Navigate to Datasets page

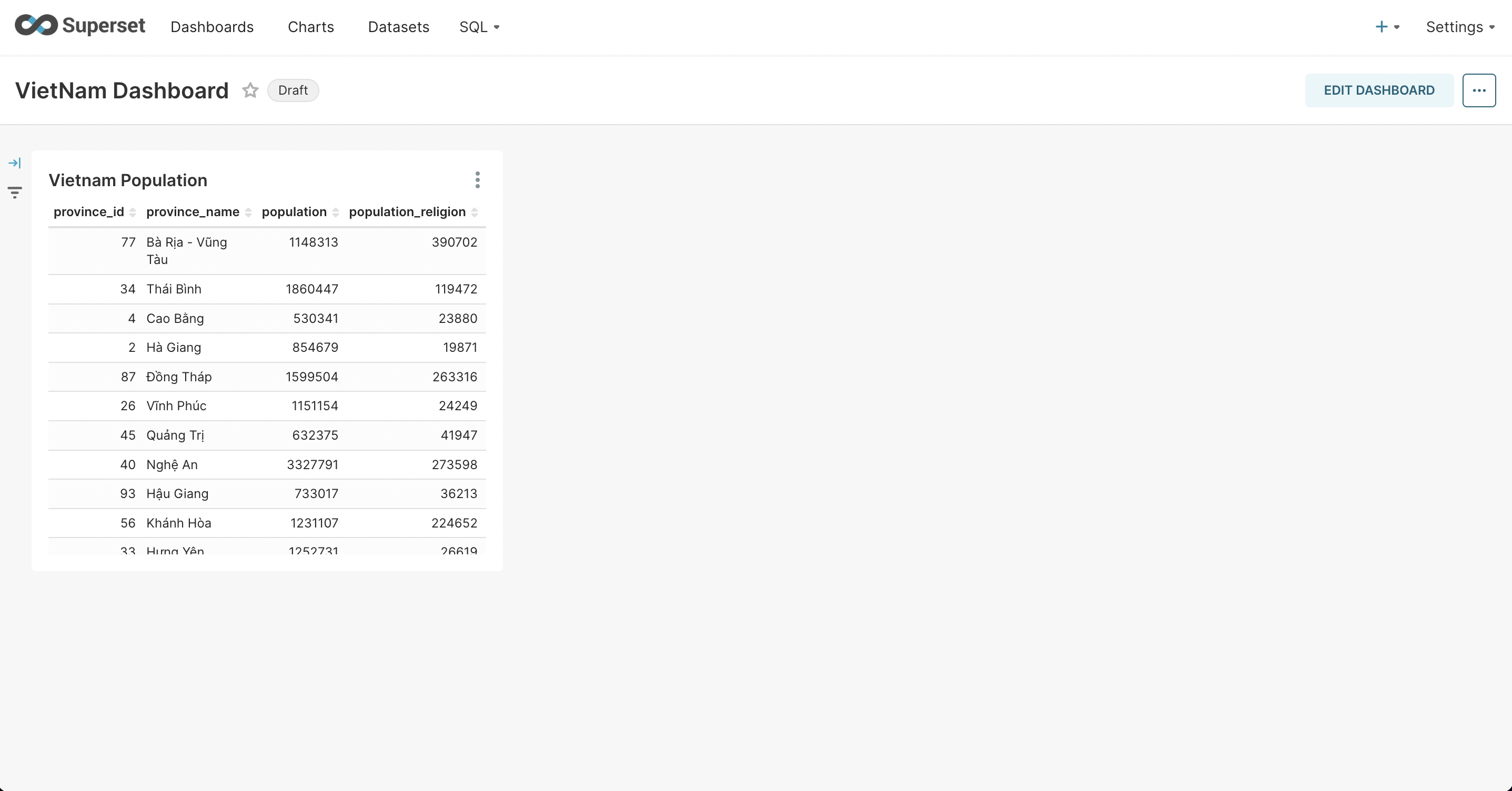399,27
